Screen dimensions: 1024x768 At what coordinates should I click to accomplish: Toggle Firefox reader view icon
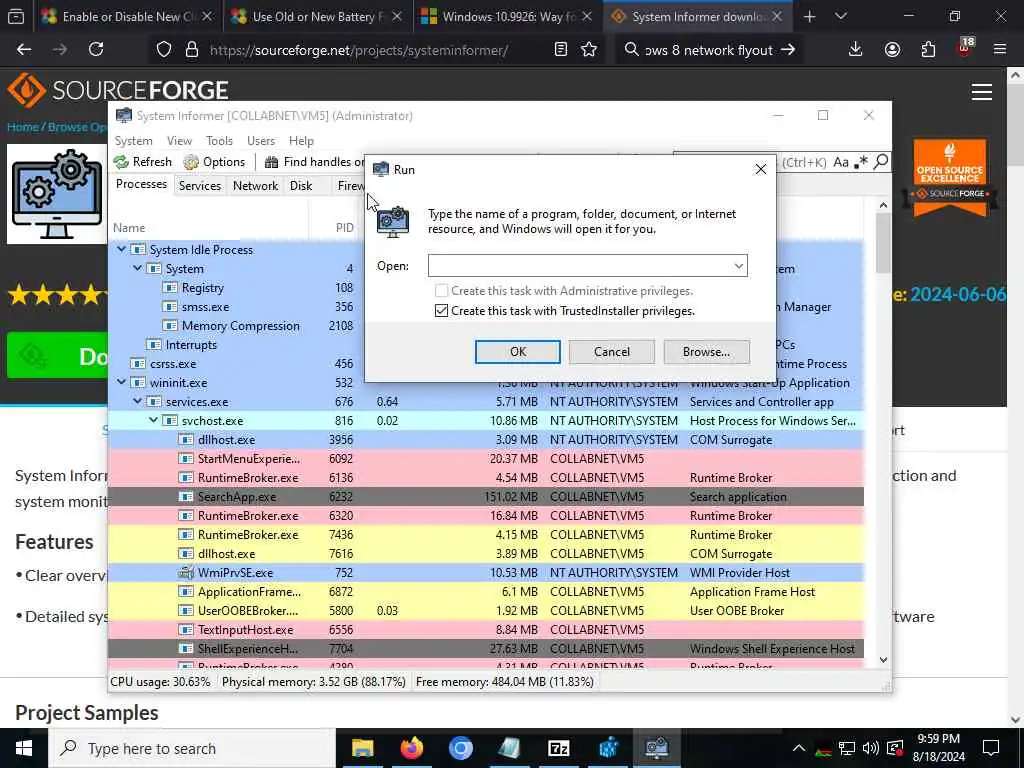(560, 49)
